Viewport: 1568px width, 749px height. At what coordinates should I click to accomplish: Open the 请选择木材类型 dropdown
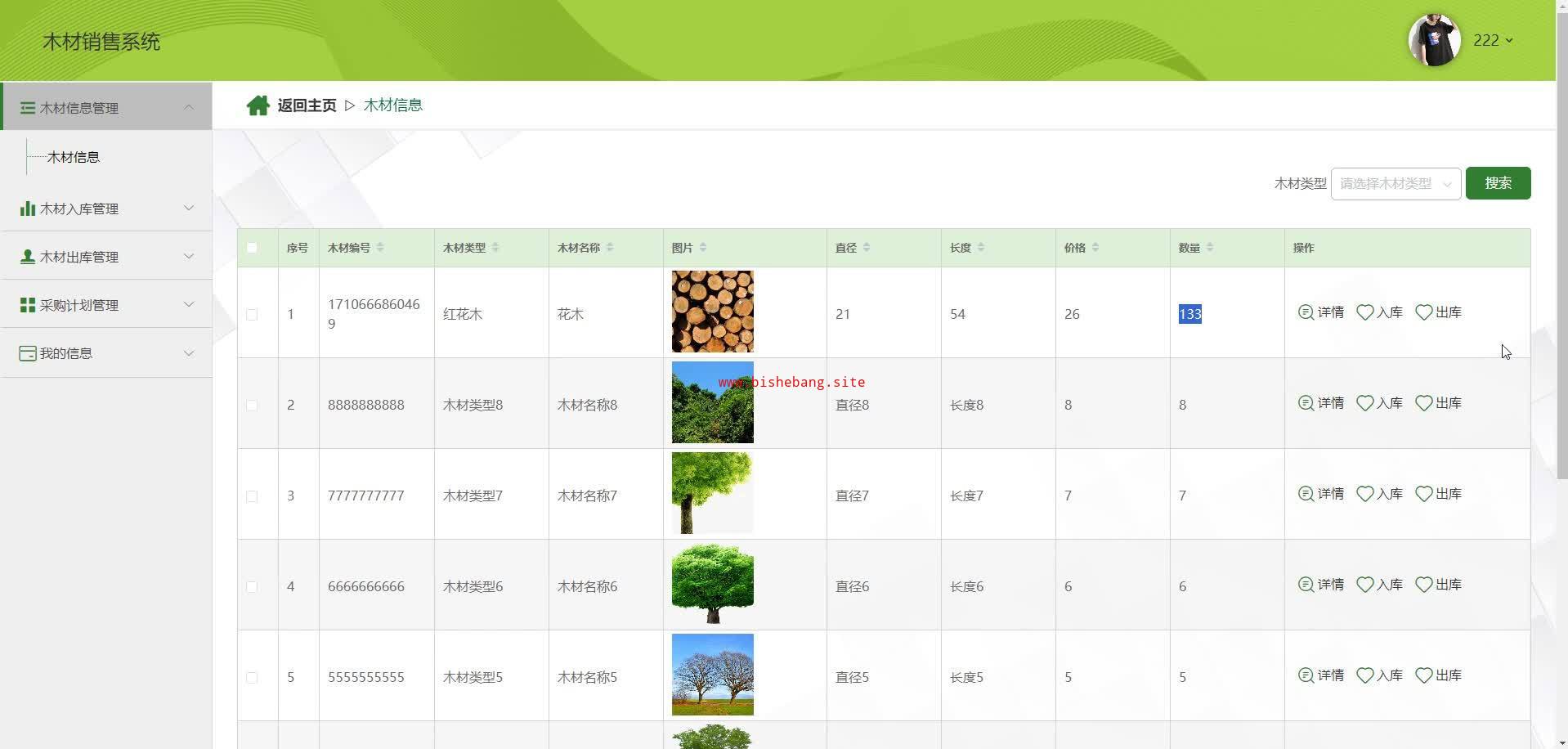(x=1396, y=184)
